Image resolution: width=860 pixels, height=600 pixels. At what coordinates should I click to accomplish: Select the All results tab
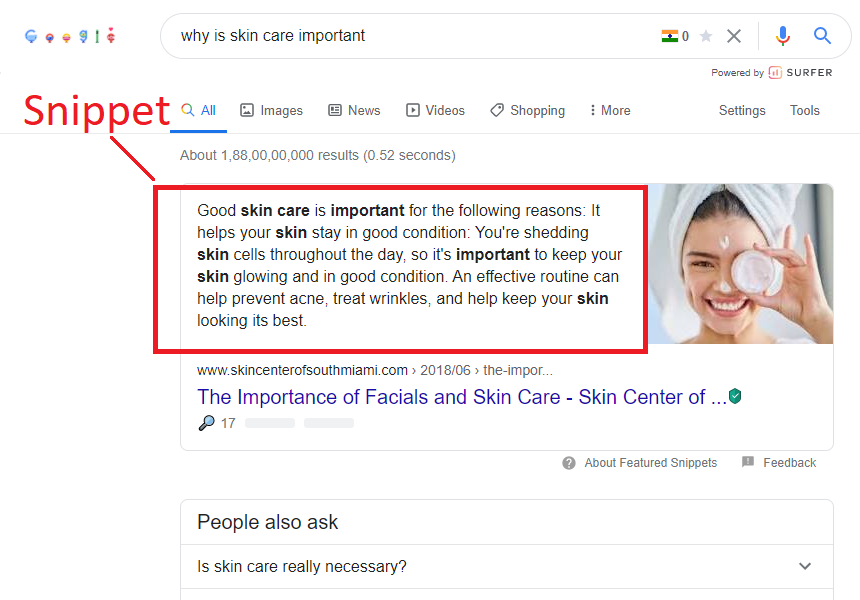199,110
